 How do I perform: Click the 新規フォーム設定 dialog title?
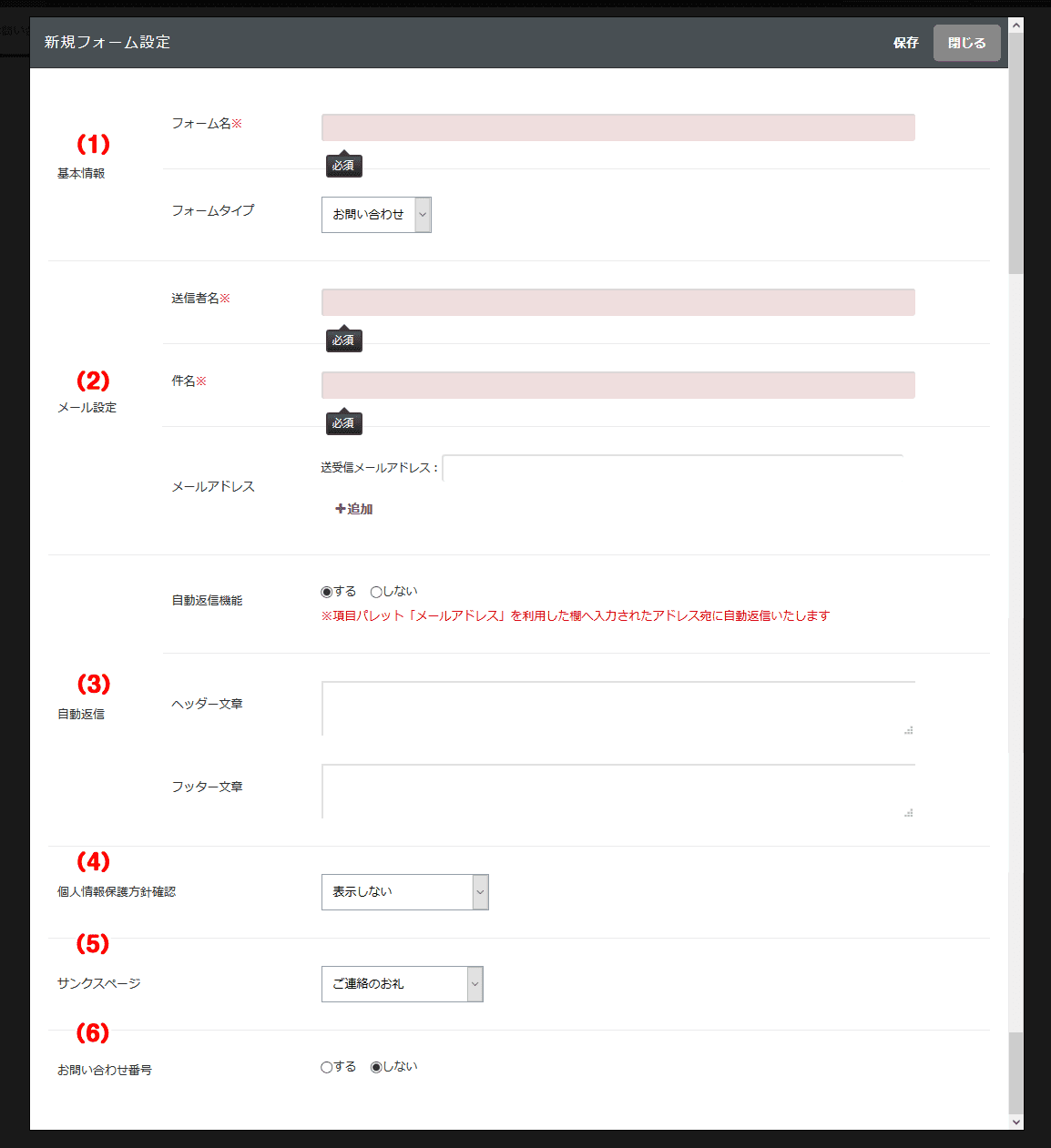click(x=107, y=43)
